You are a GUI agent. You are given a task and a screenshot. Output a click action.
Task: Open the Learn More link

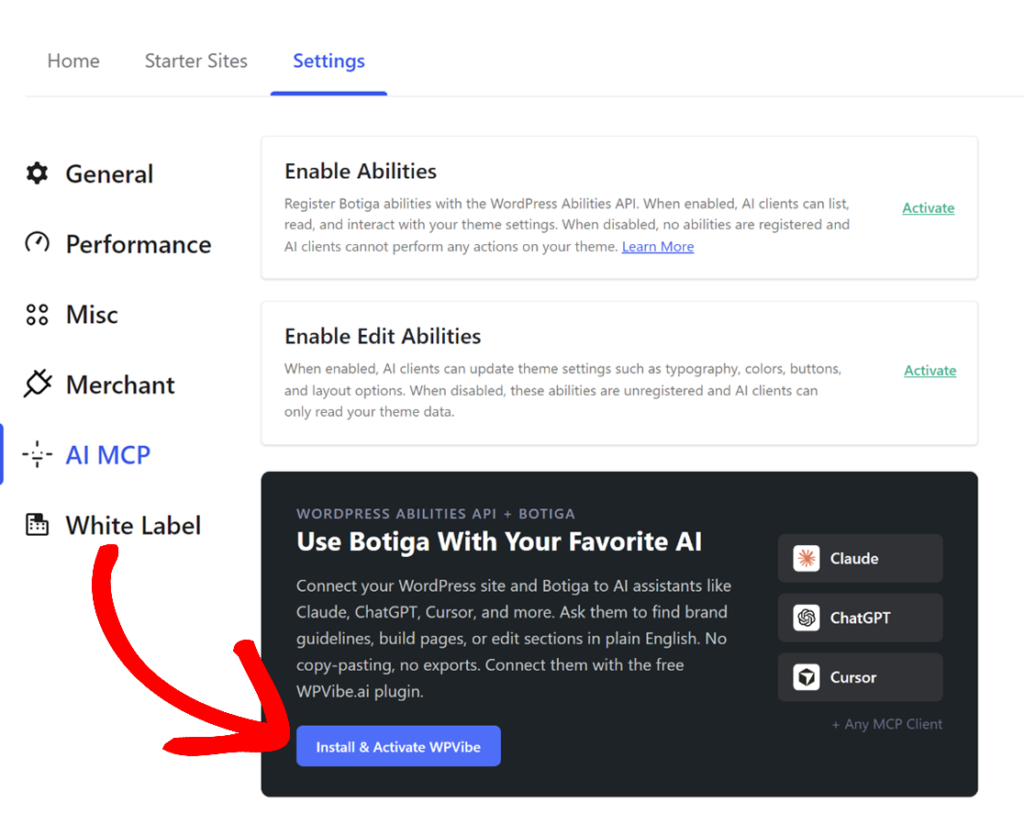658,246
